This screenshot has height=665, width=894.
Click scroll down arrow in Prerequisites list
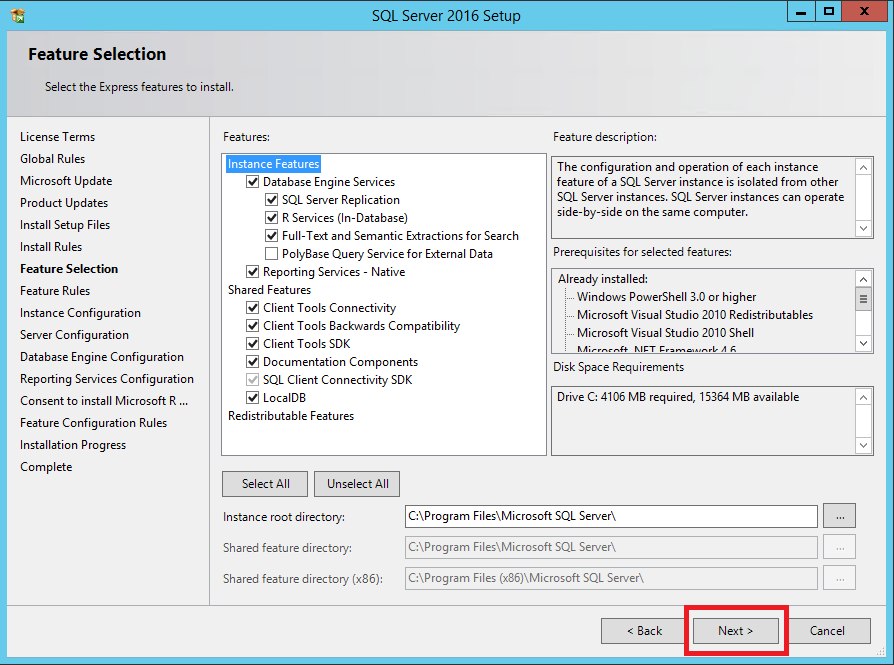click(863, 343)
